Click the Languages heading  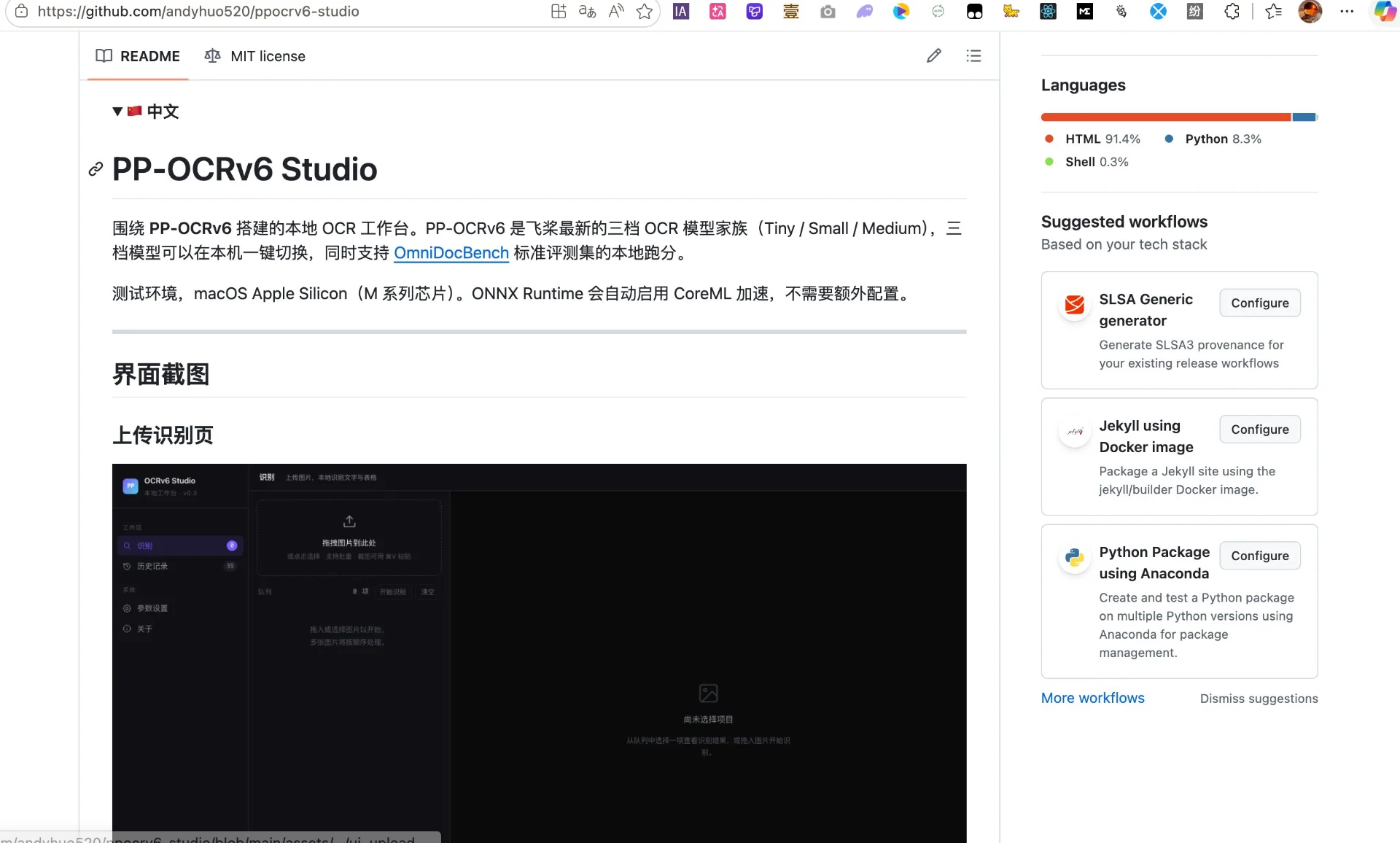tap(1084, 85)
